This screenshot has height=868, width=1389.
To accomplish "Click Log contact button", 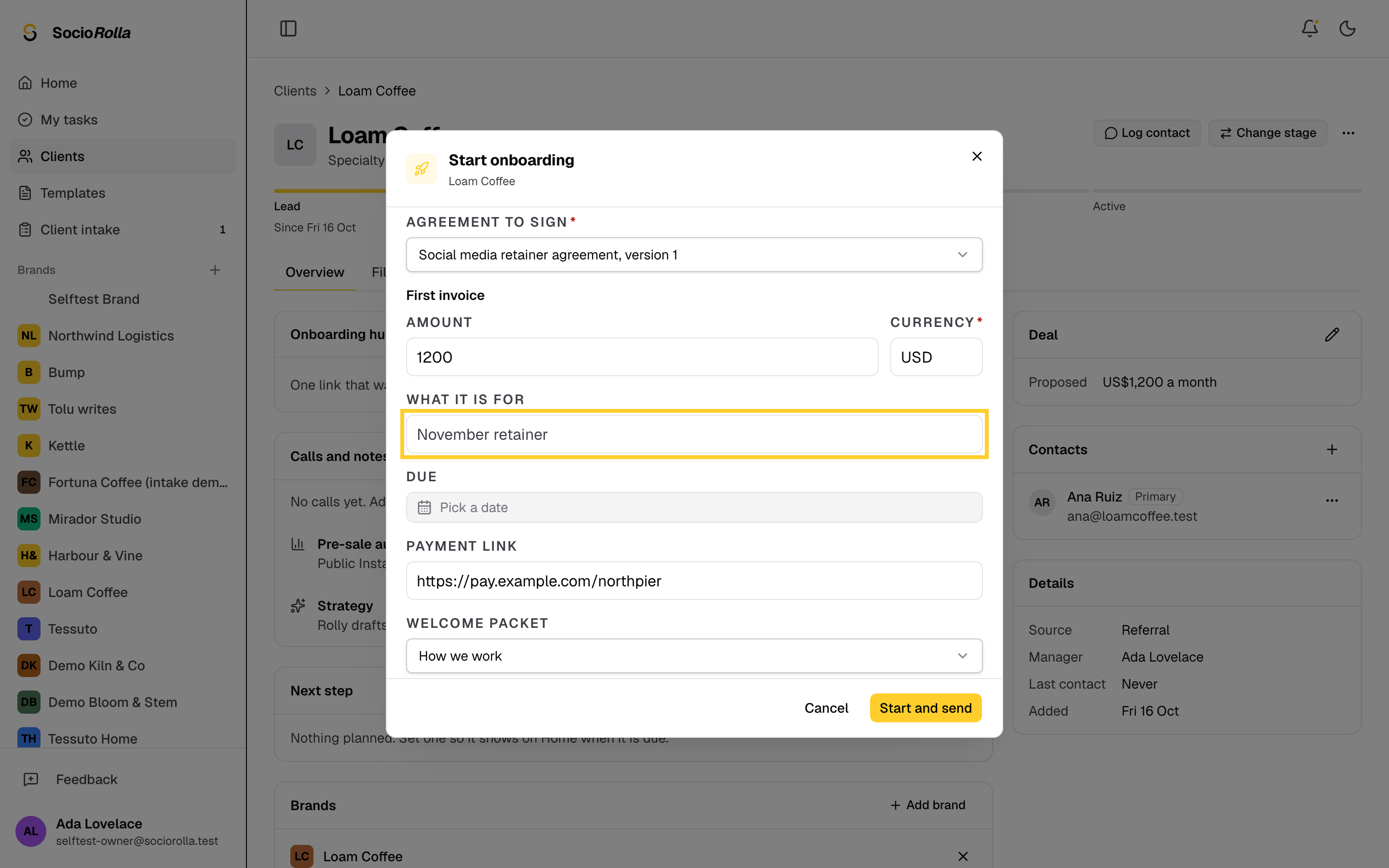I will [x=1147, y=133].
